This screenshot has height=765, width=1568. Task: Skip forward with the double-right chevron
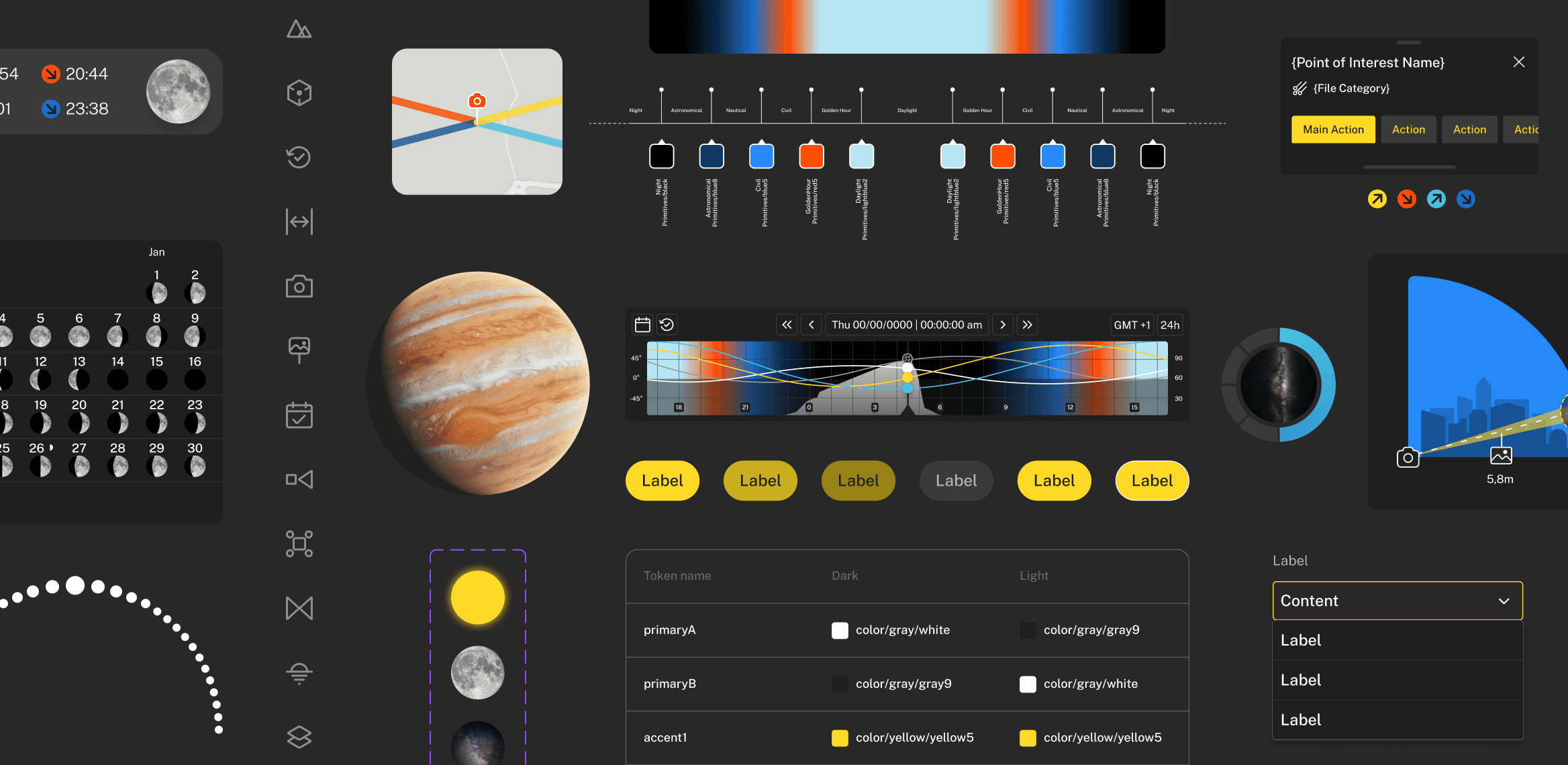(x=1027, y=325)
